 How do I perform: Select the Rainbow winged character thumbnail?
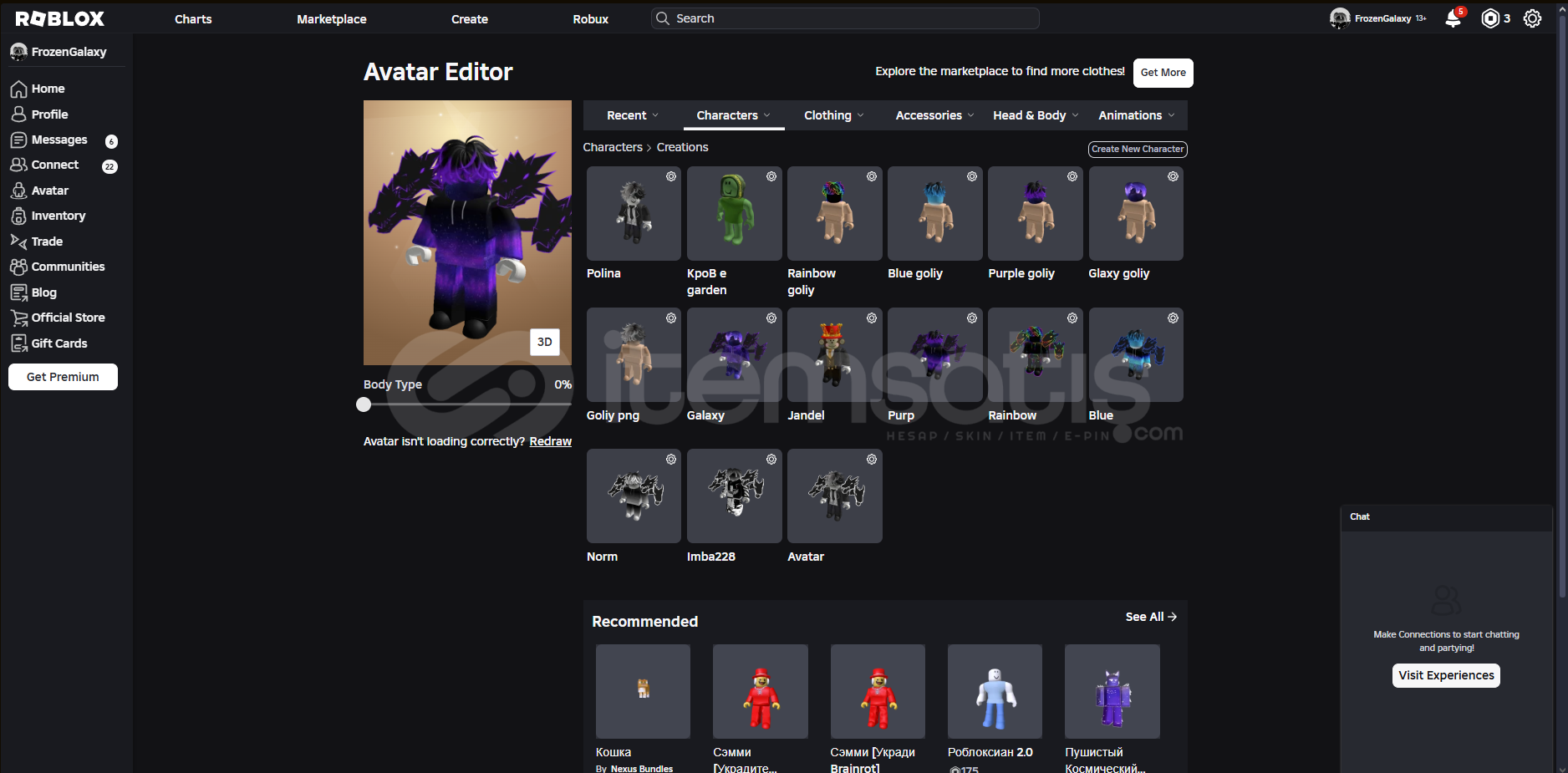(1035, 355)
